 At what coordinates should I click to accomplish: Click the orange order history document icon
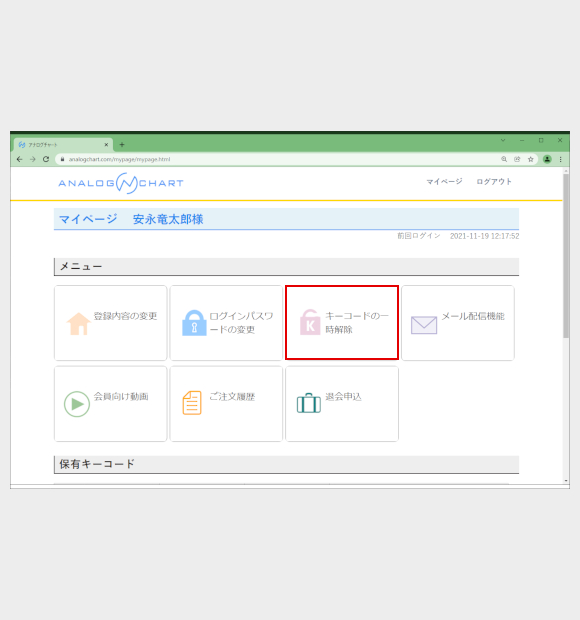(x=192, y=403)
